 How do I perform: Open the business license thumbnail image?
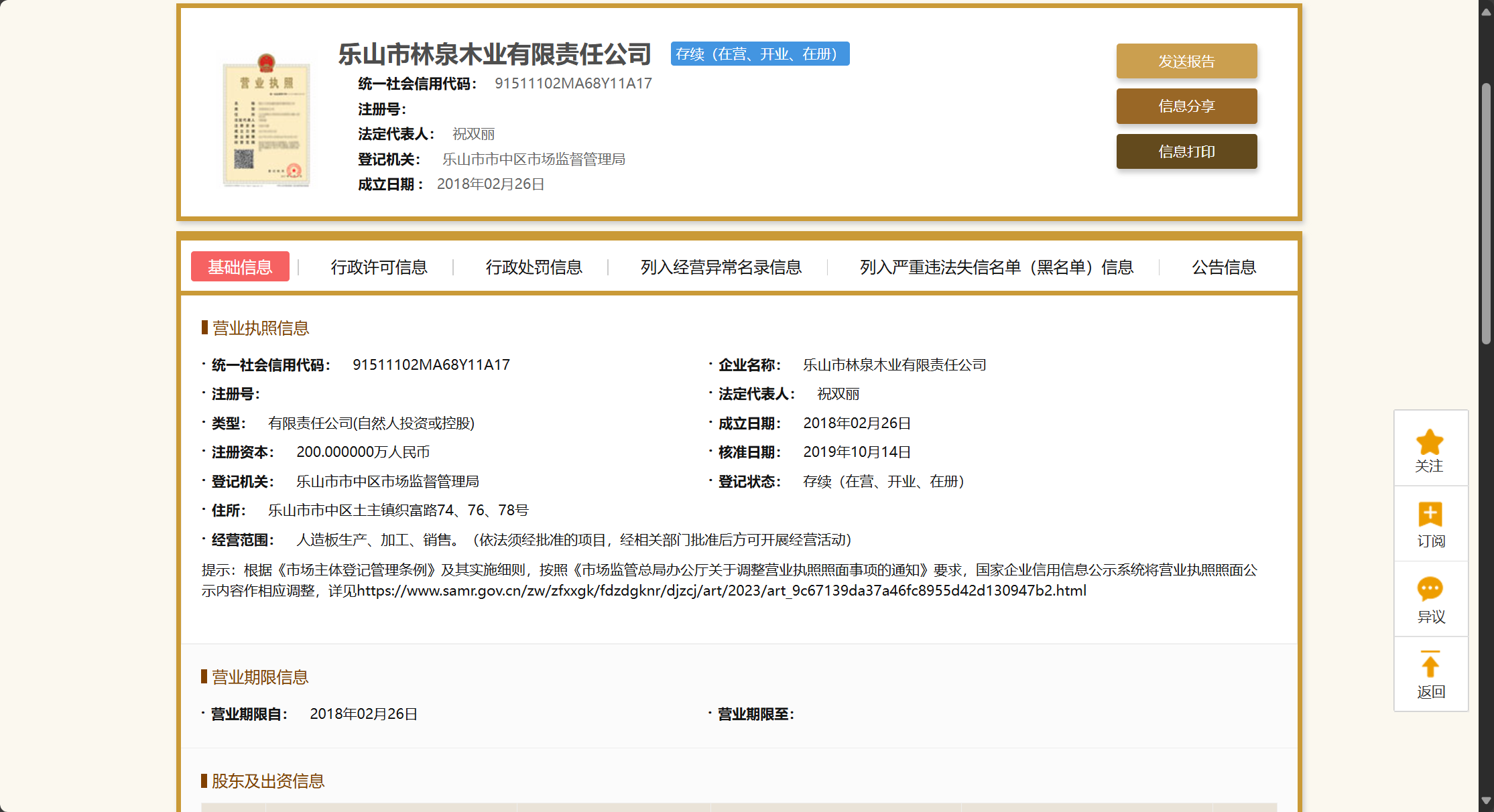267,120
